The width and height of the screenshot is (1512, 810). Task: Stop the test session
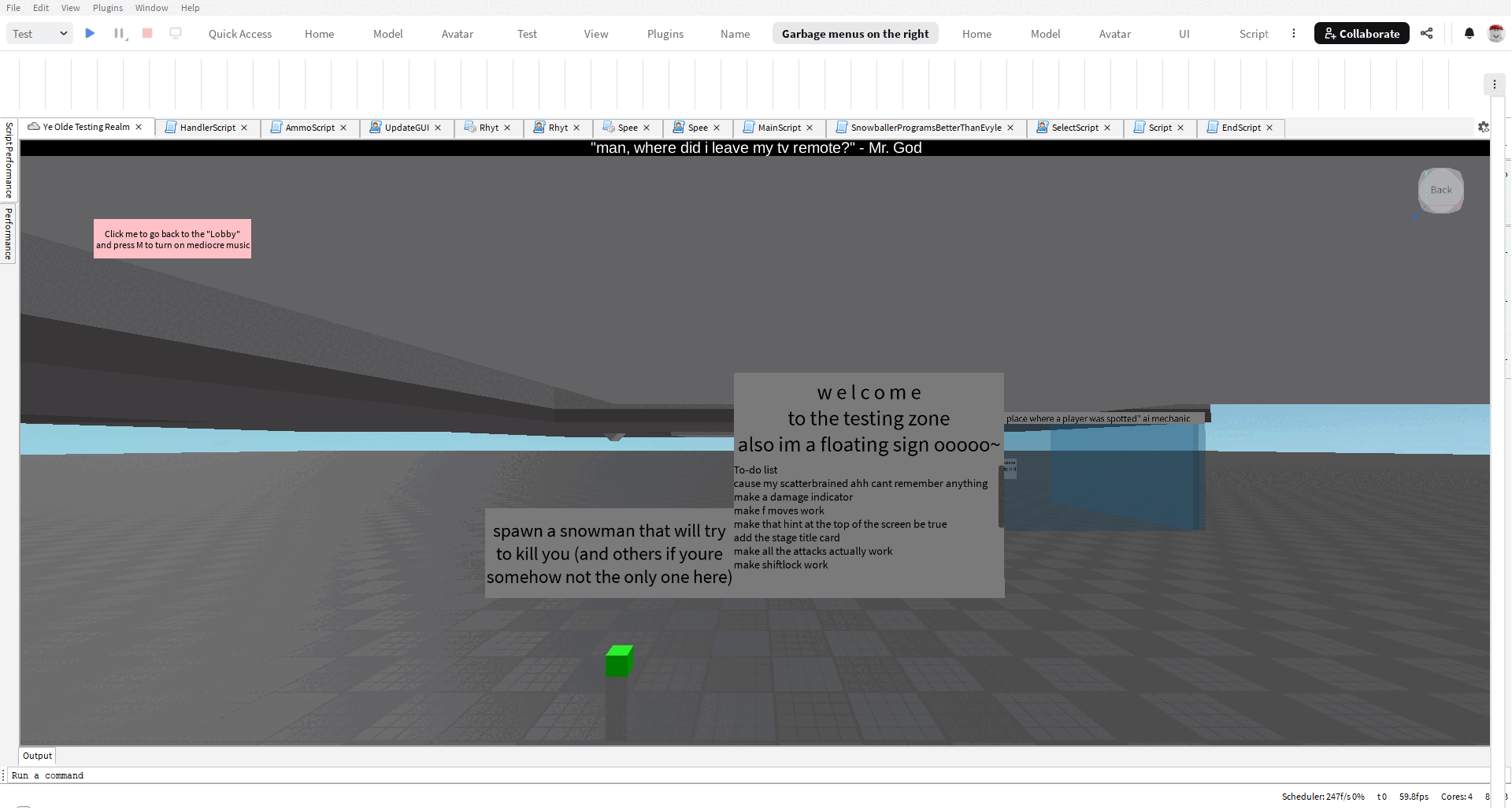pyautogui.click(x=146, y=33)
